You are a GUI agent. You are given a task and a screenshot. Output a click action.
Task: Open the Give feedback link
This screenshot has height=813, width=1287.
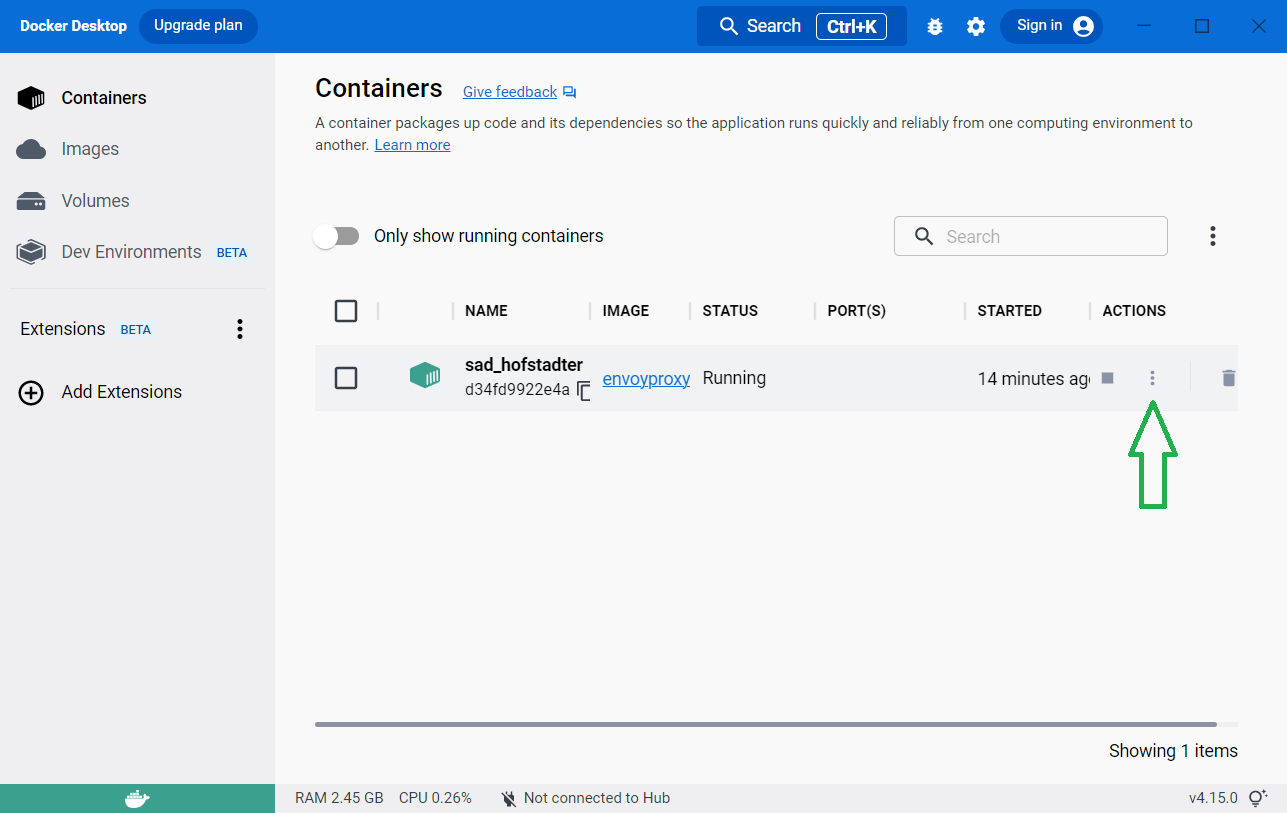(x=510, y=92)
